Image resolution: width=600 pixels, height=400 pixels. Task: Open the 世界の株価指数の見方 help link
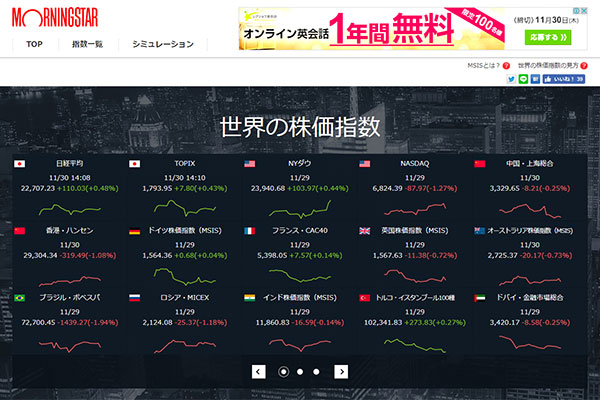pyautogui.click(x=548, y=65)
